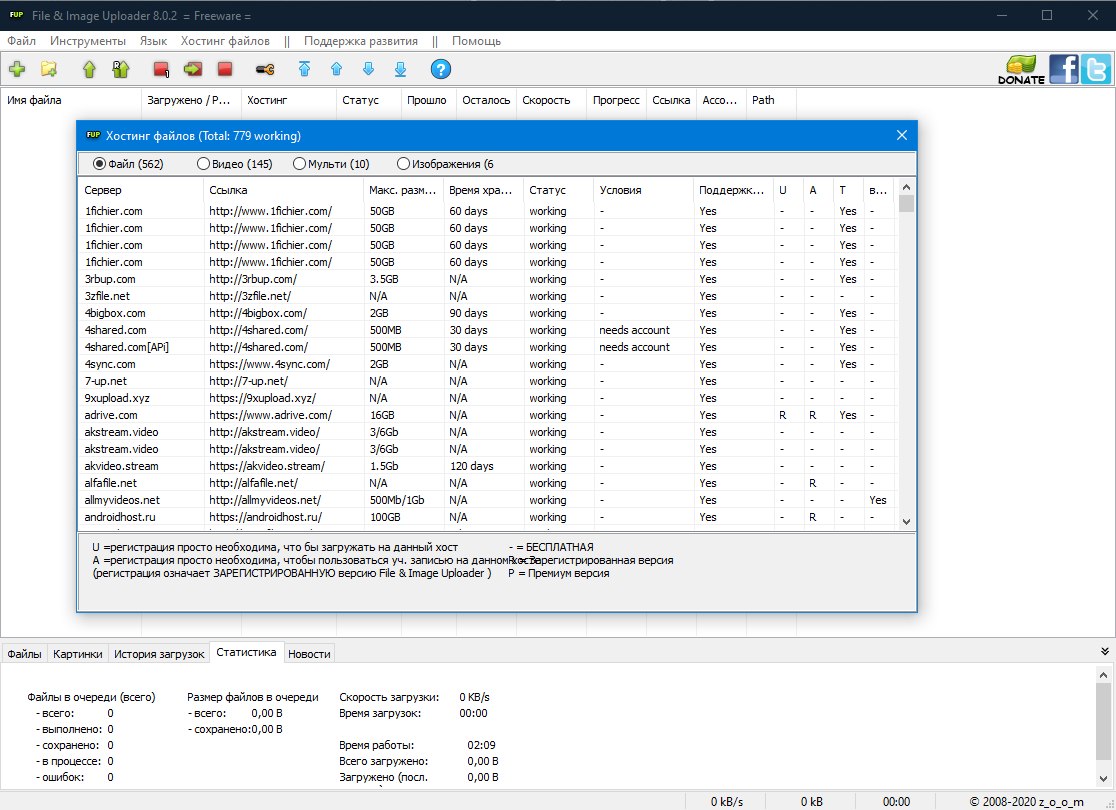The image size is (1116, 810).
Task: Open accounts via the key icon
Action: point(265,69)
